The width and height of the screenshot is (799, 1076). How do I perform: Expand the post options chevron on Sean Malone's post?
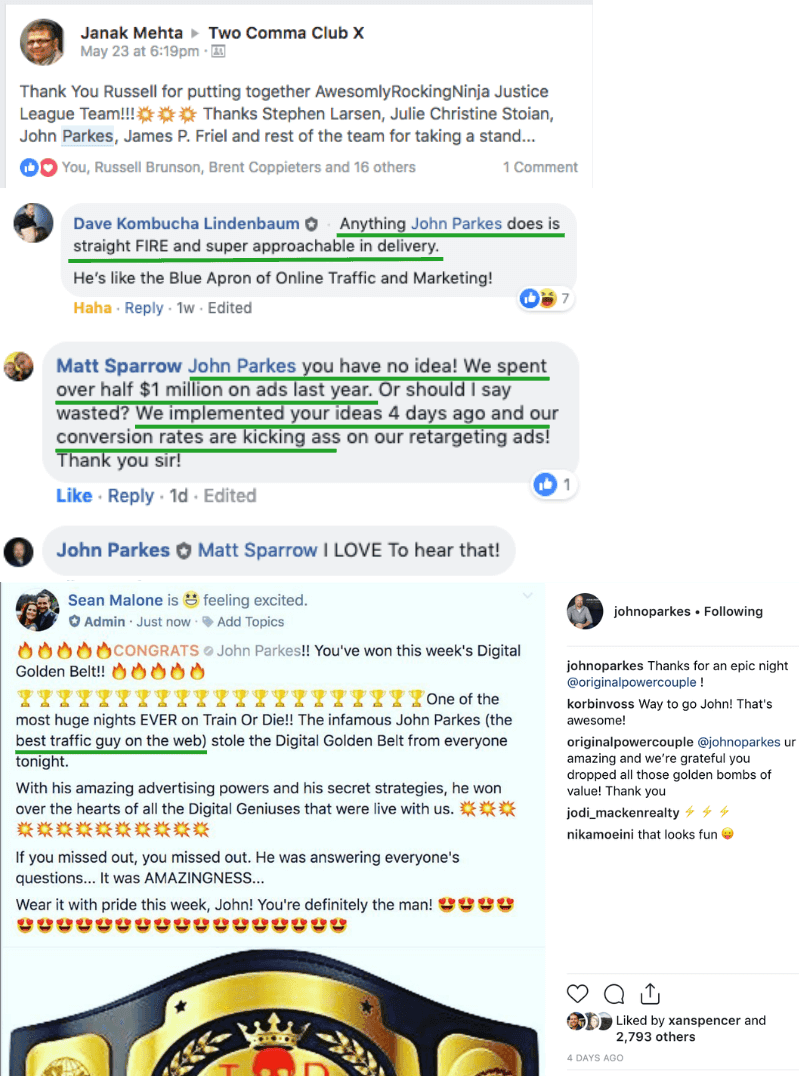527,596
